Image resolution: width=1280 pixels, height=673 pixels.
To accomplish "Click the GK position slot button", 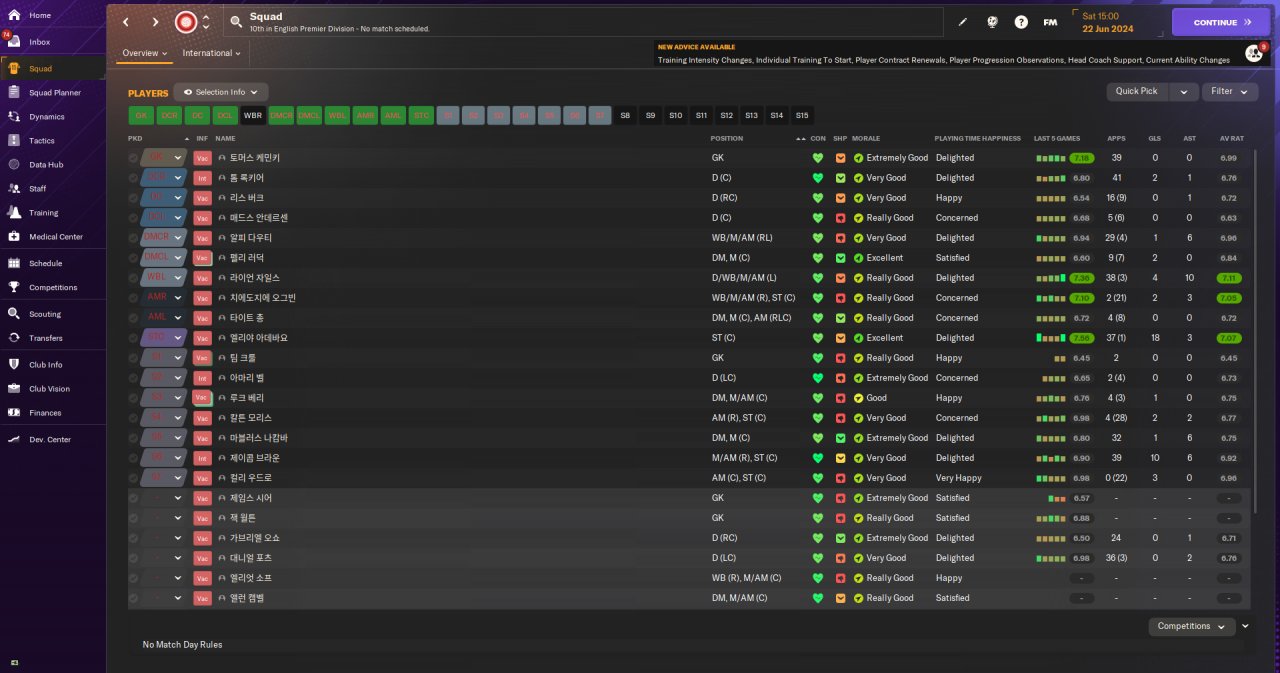I will [141, 115].
